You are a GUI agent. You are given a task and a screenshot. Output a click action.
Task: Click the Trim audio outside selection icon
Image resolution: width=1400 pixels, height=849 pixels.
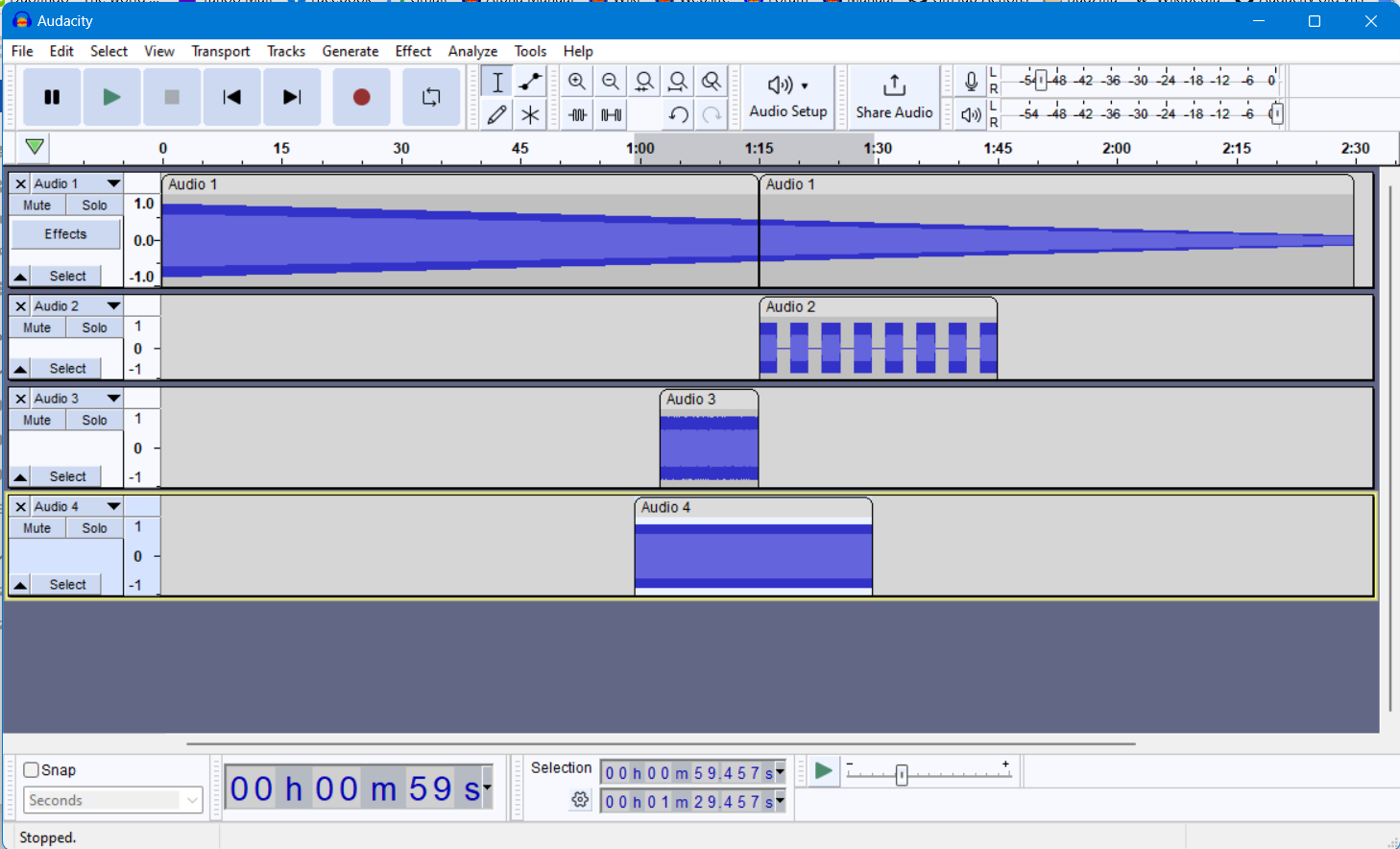pos(577,115)
